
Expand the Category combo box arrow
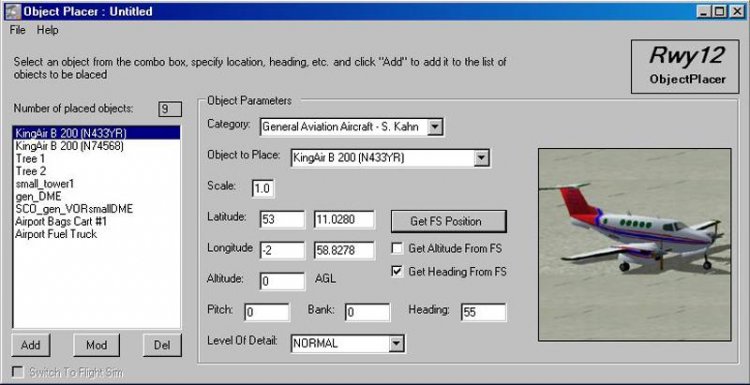(435, 127)
